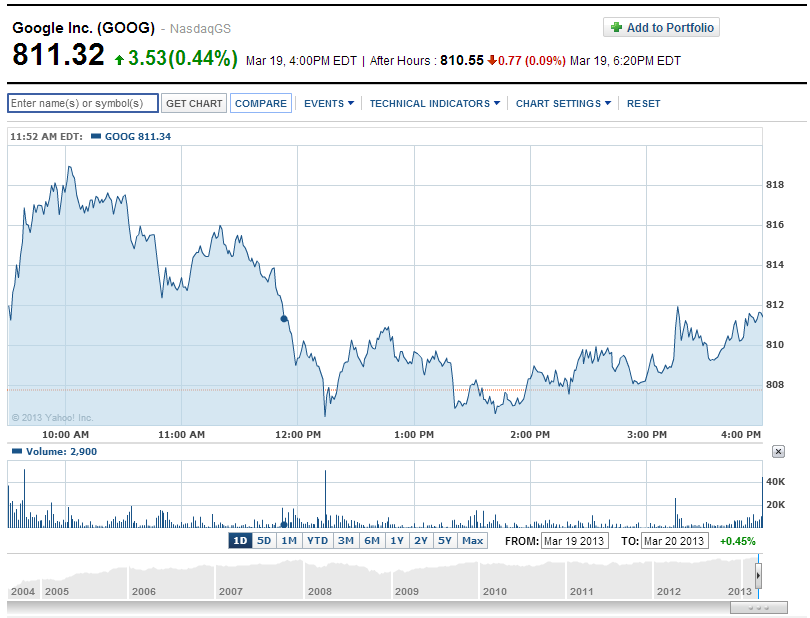Switch to the YTD range
Image resolution: width=810 pixels, height=618 pixels.
[x=317, y=540]
